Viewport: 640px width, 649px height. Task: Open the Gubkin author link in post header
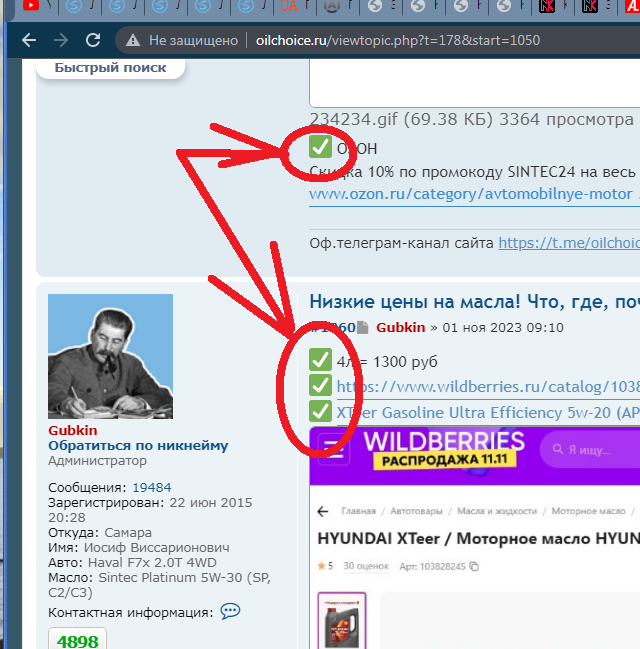(x=400, y=327)
